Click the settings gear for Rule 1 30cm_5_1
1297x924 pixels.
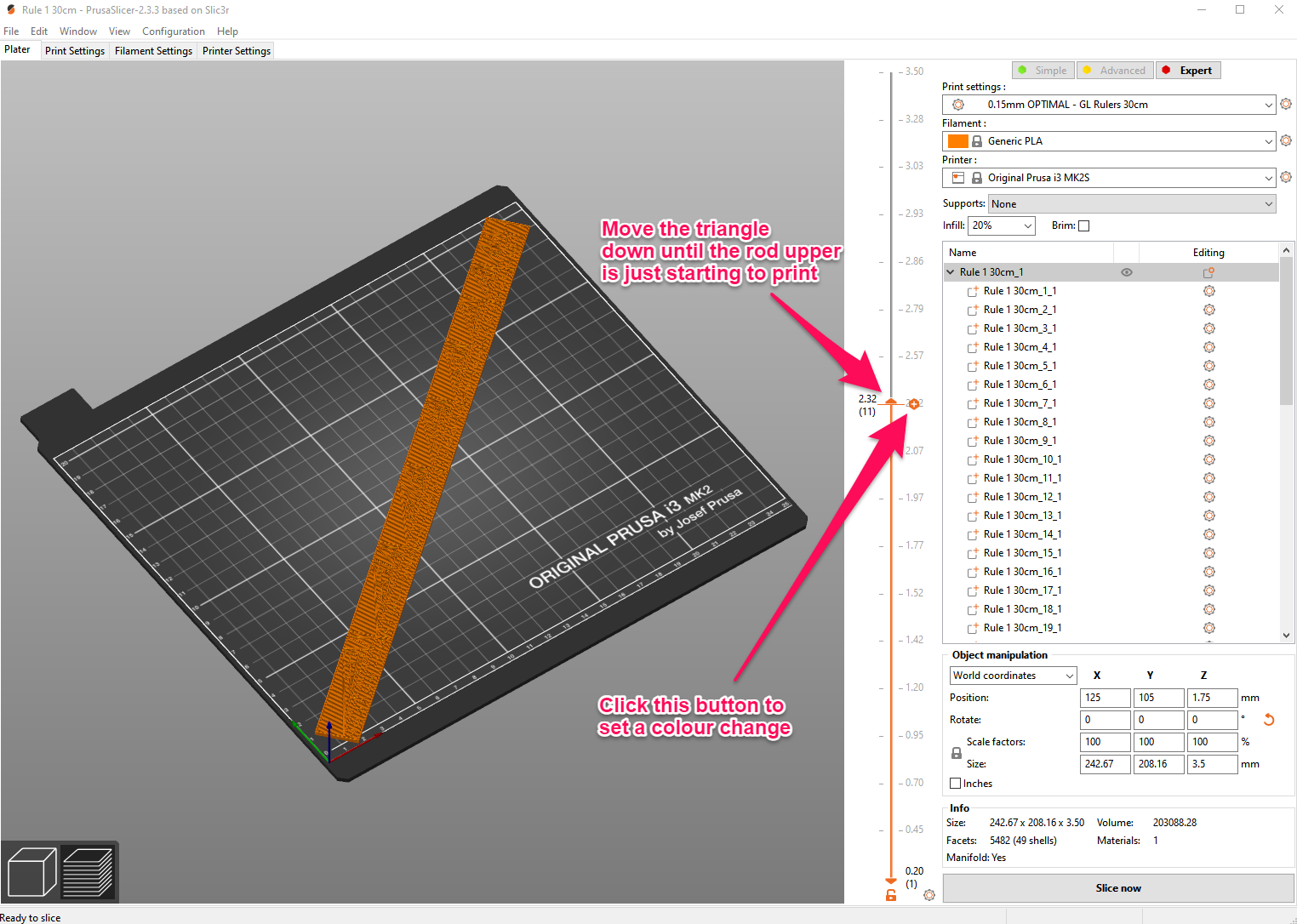pyautogui.click(x=1208, y=366)
